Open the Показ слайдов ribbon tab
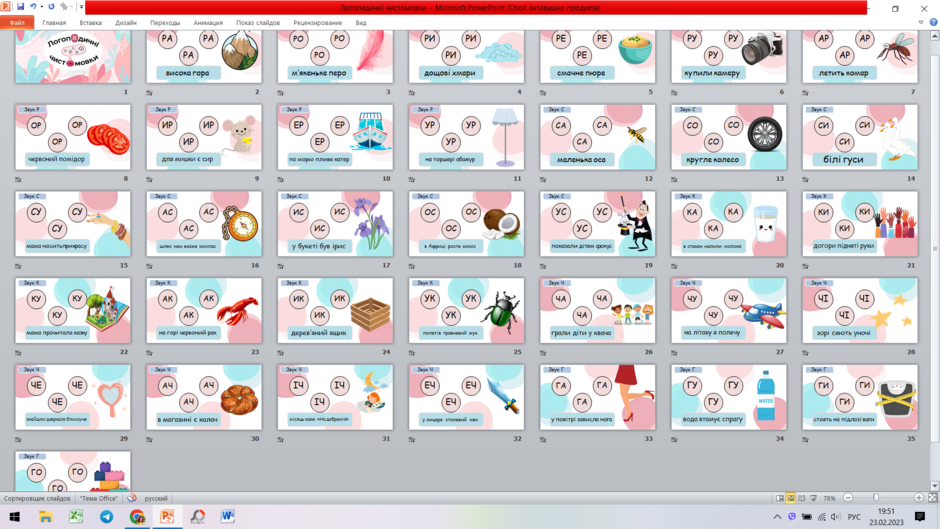This screenshot has height=529, width=940. [258, 23]
